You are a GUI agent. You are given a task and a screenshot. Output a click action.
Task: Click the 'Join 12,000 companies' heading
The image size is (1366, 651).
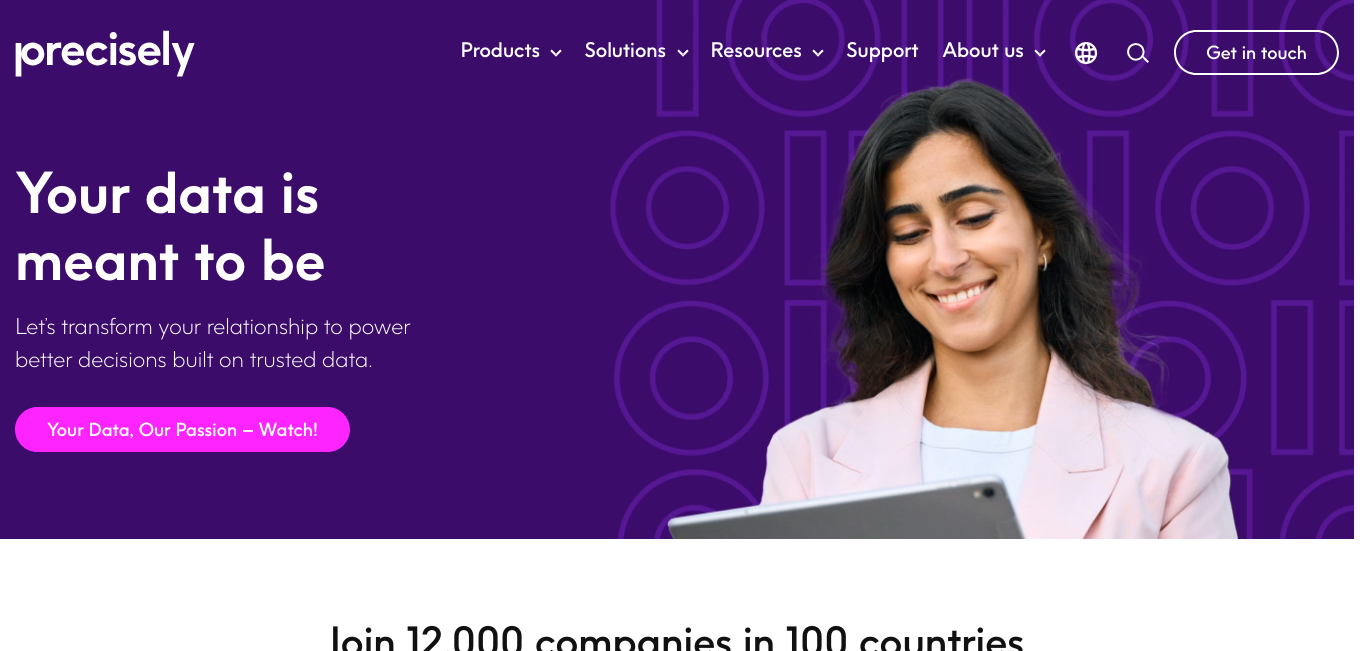point(677,637)
